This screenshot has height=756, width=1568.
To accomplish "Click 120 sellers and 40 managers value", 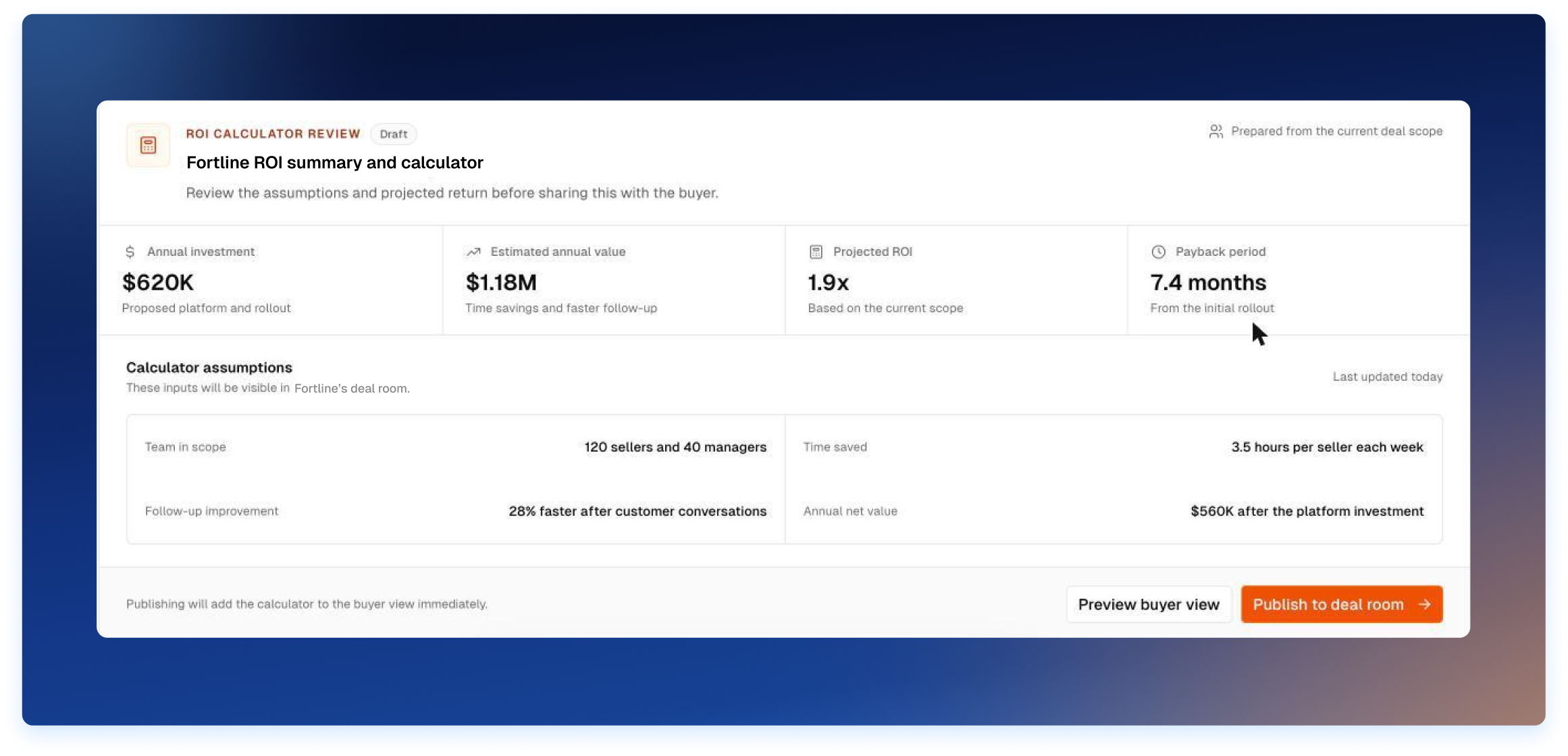I will 675,447.
